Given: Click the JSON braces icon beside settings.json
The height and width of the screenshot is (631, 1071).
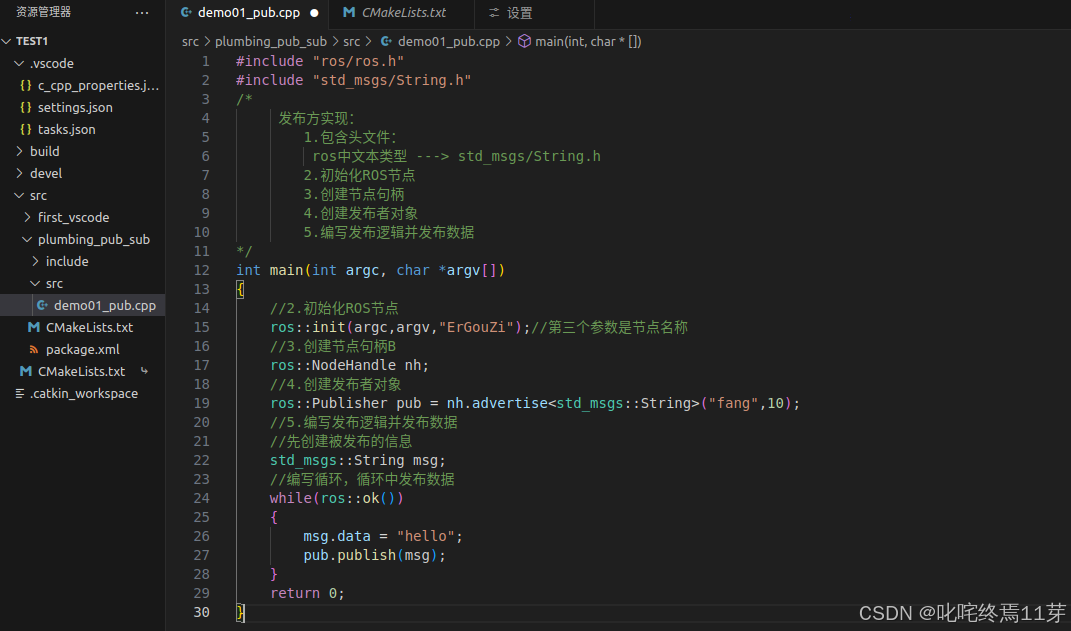Looking at the screenshot, I should click(26, 107).
